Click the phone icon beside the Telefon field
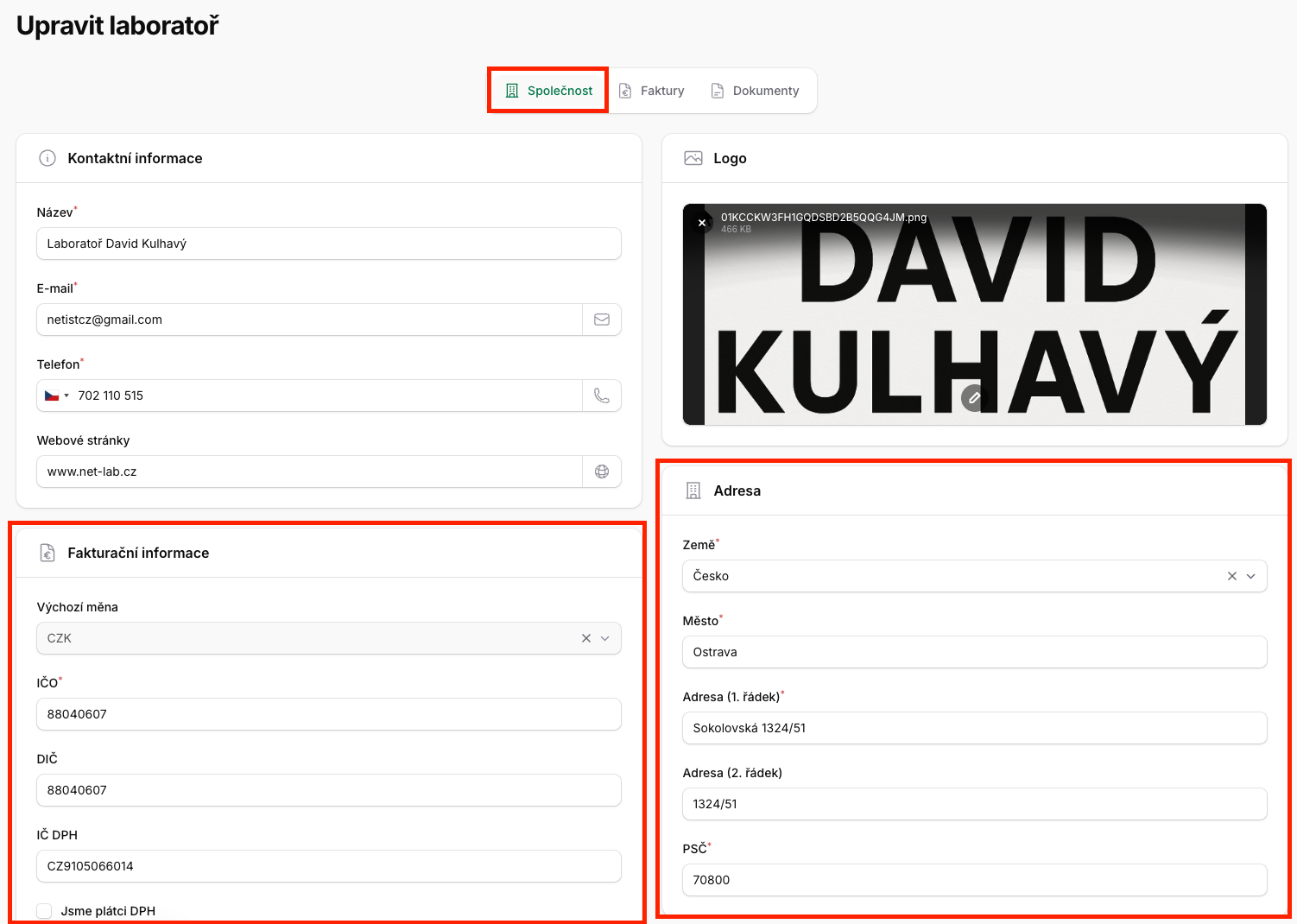The image size is (1297, 924). (x=602, y=396)
